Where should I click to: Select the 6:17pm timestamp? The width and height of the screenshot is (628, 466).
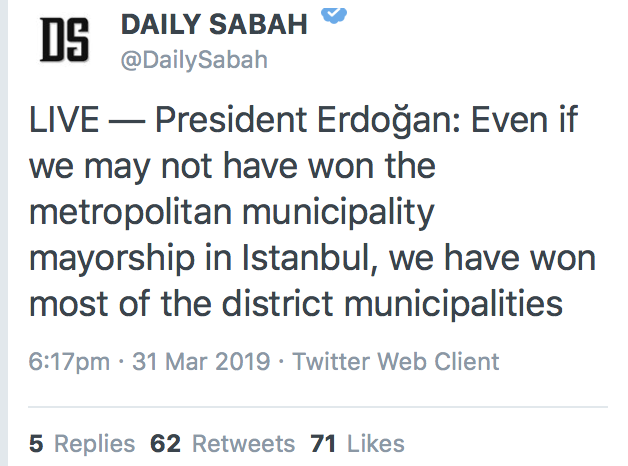pos(69,361)
